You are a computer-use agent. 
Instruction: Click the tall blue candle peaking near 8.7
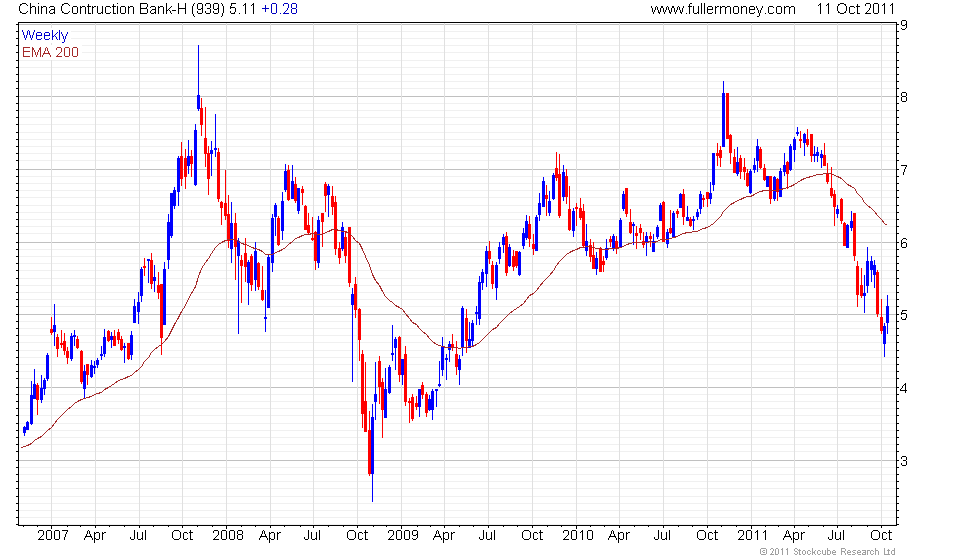coord(198,78)
